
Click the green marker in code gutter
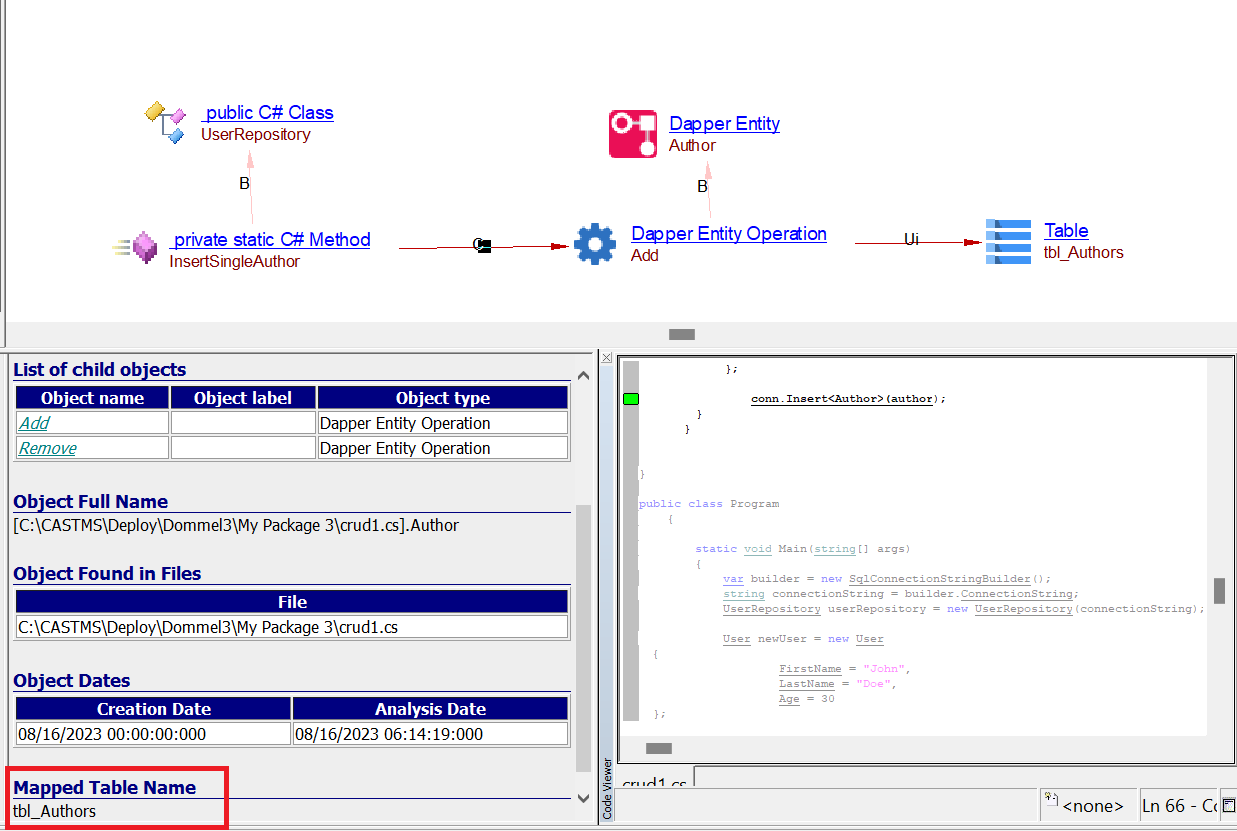tap(630, 399)
